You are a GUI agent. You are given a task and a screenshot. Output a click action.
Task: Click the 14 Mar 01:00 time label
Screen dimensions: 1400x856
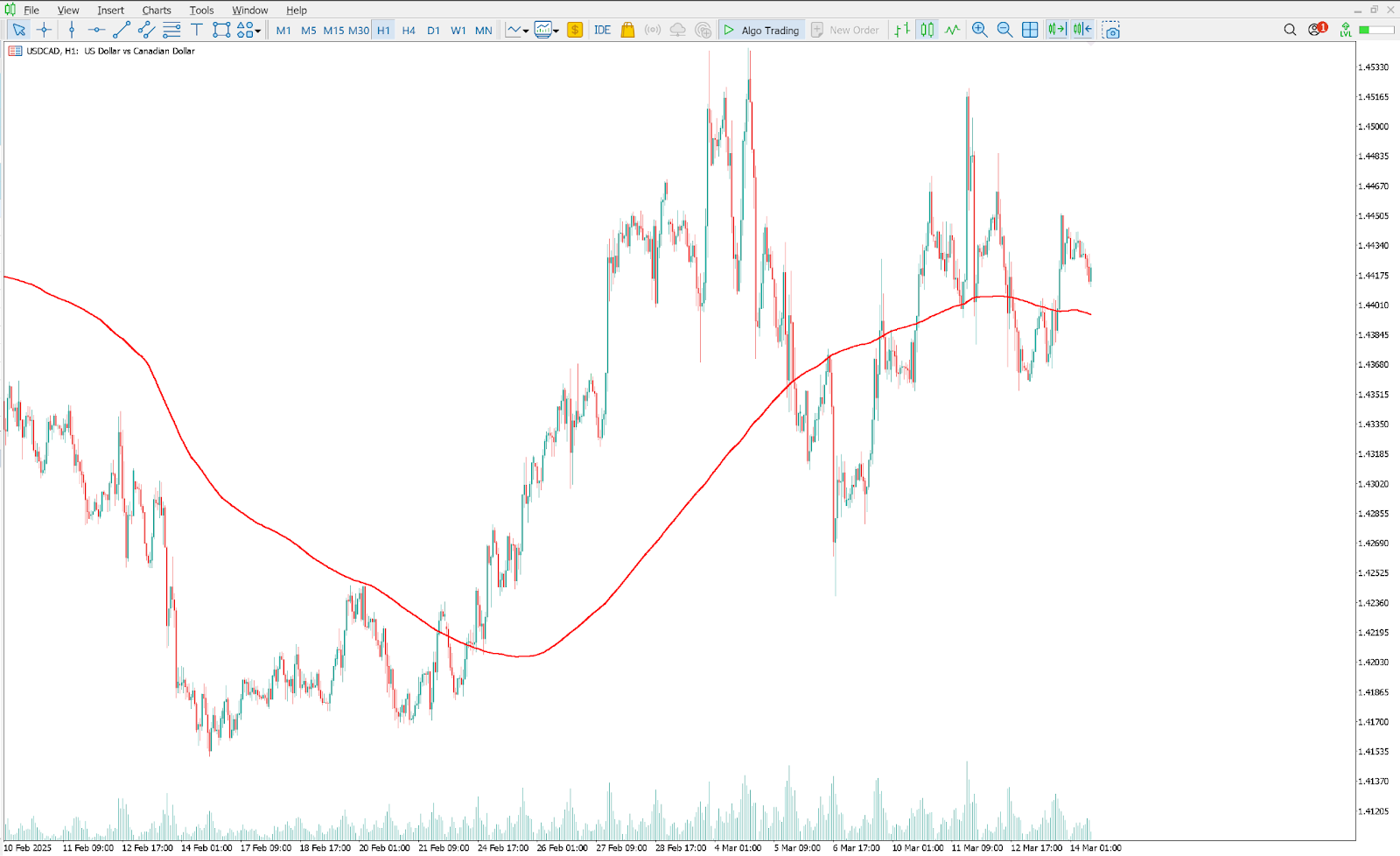[1095, 847]
